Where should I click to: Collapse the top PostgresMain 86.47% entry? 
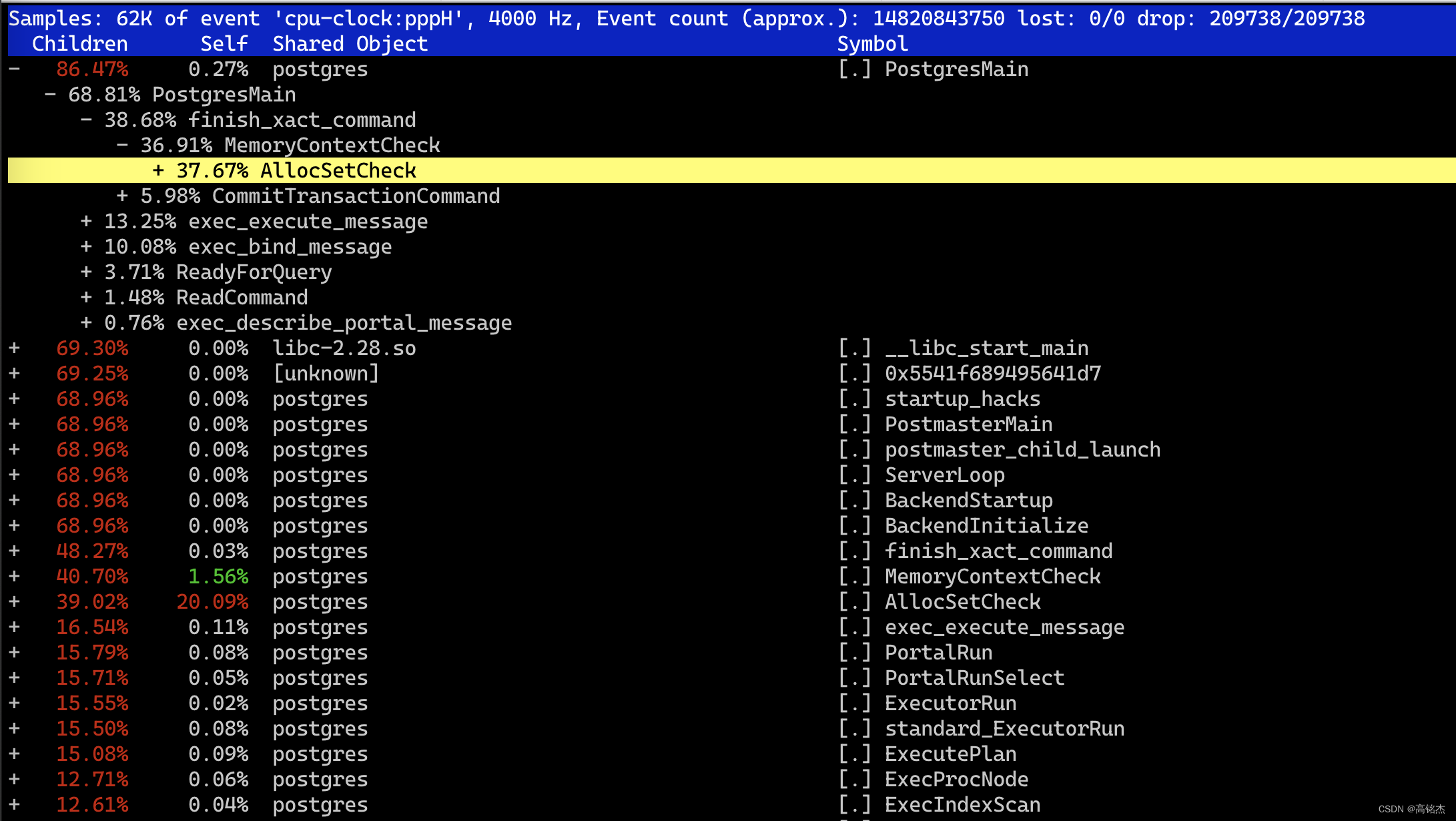click(14, 69)
